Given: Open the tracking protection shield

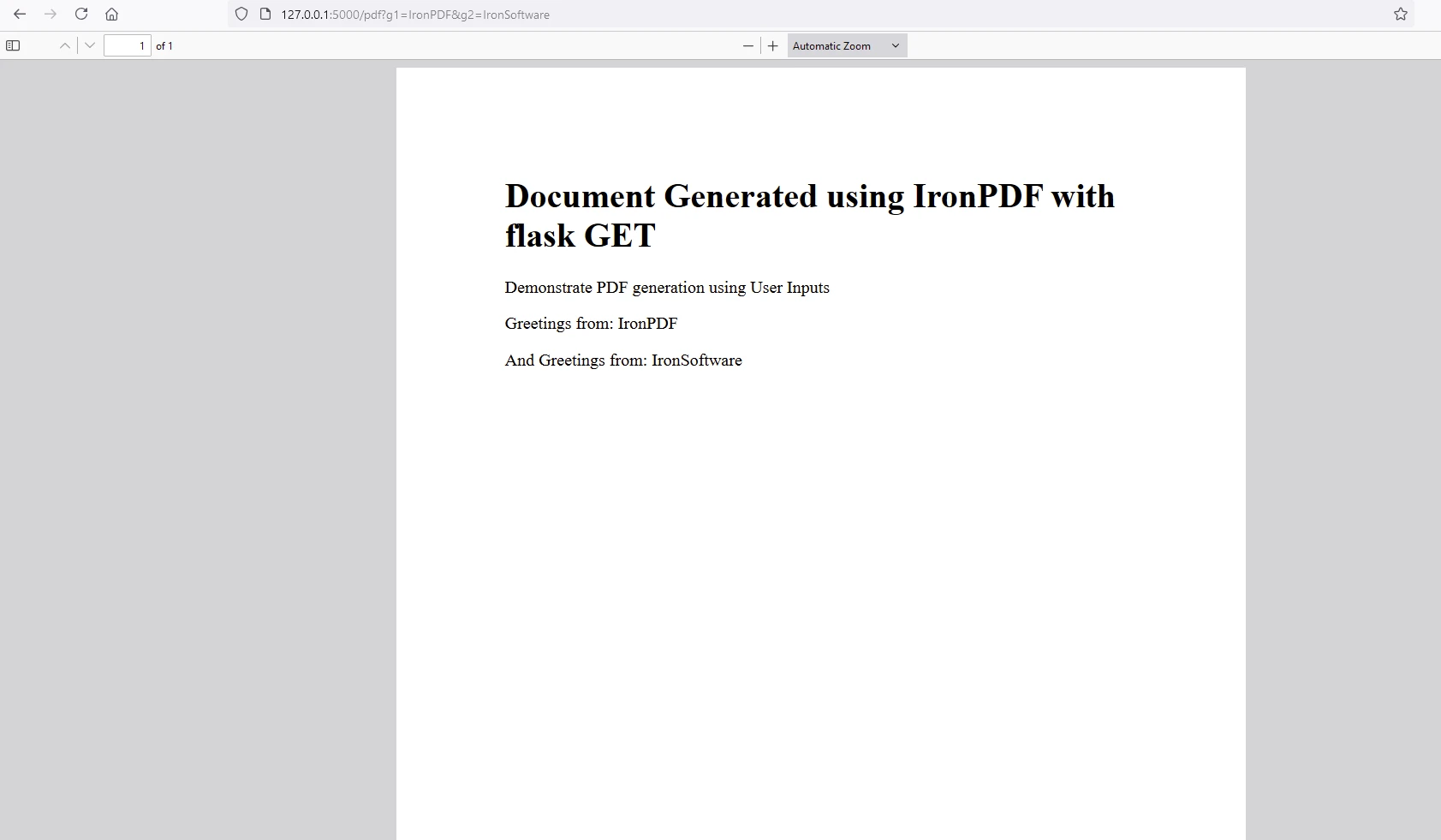Looking at the screenshot, I should [242, 15].
